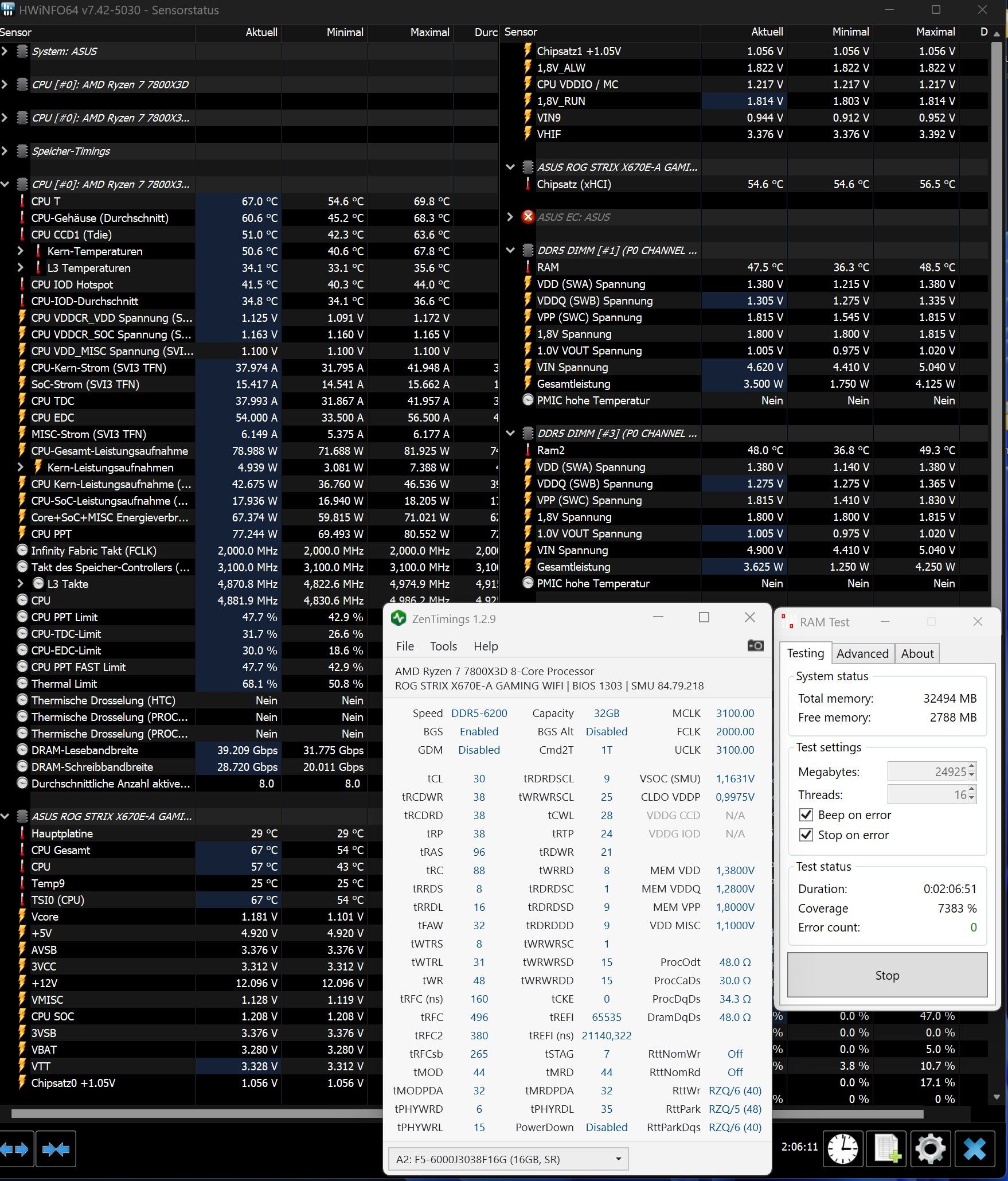Click the thermometer icon beside Ram2
Viewport: 1008px width, 1181px height.
tap(528, 450)
